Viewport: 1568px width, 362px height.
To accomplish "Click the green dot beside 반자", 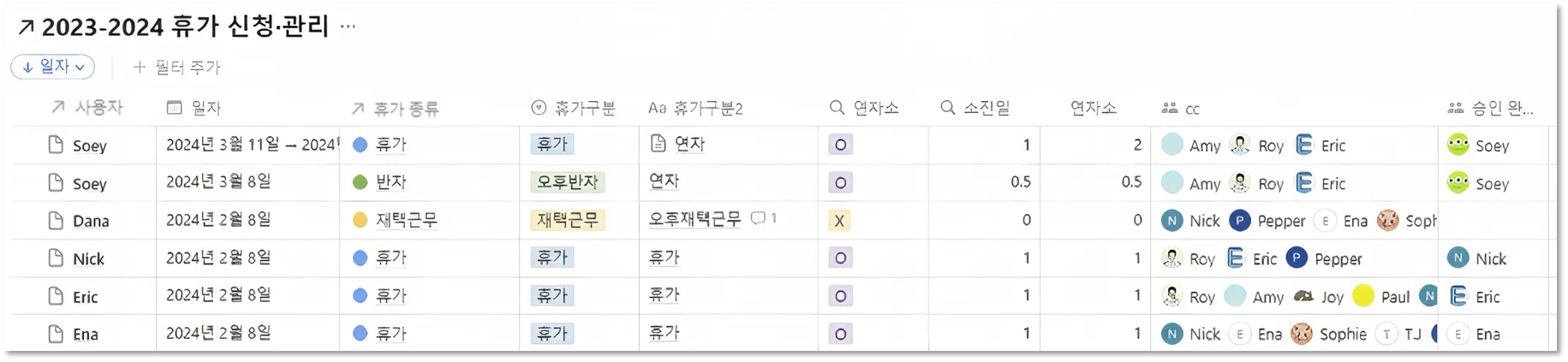I will tap(361, 182).
